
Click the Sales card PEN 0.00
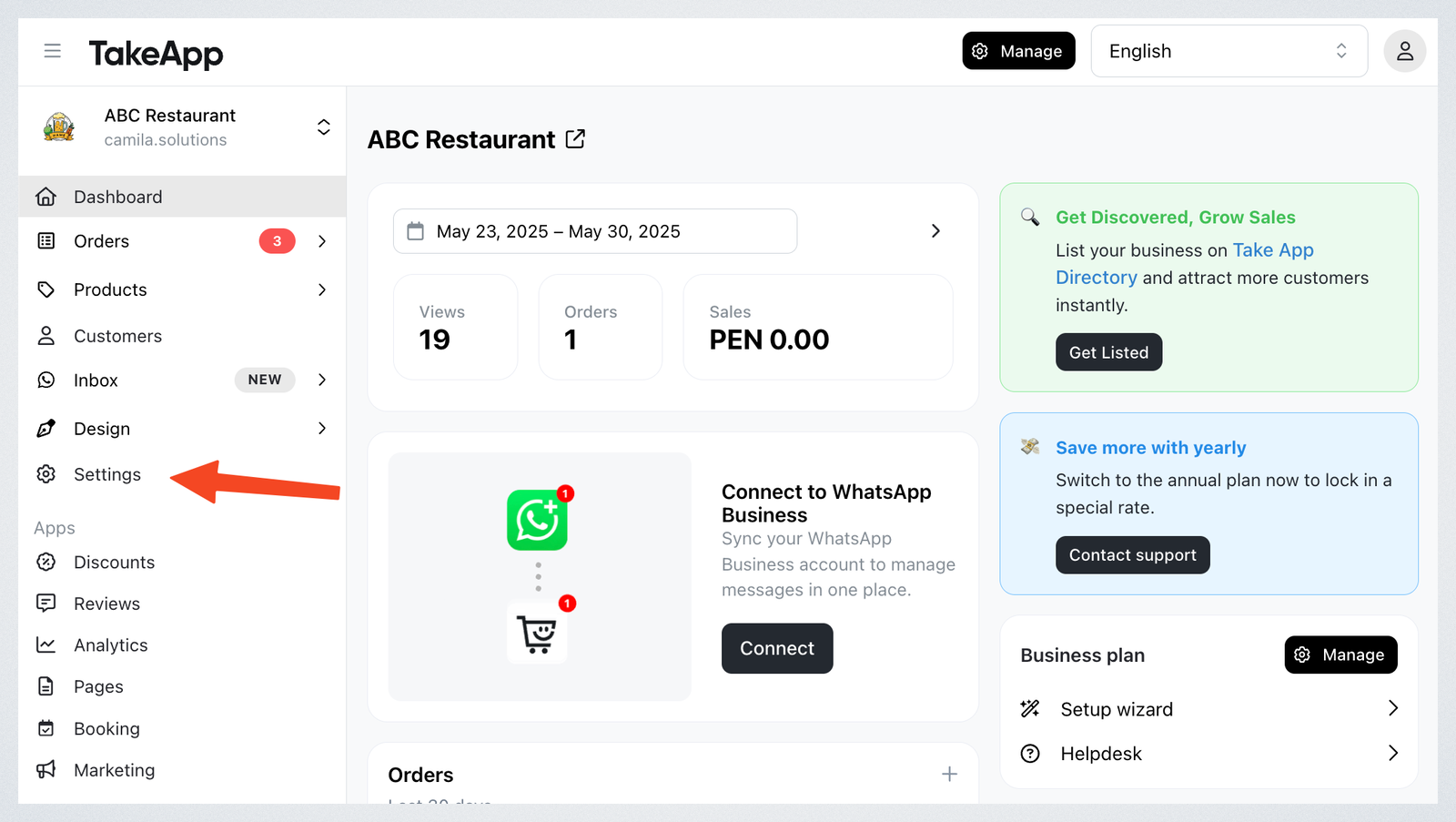click(818, 327)
